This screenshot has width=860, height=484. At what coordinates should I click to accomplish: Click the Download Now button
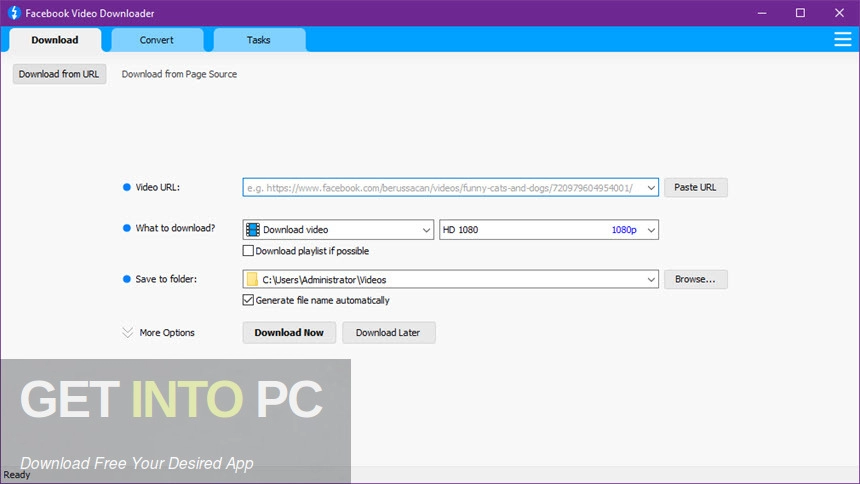(x=289, y=333)
